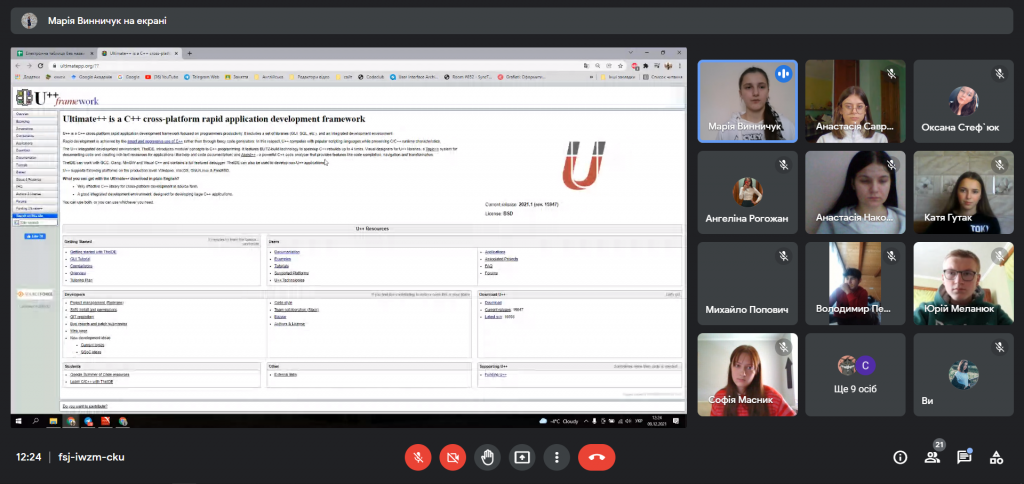Open the three-dot more options menu
Image resolution: width=1024 pixels, height=484 pixels.
[557, 457]
